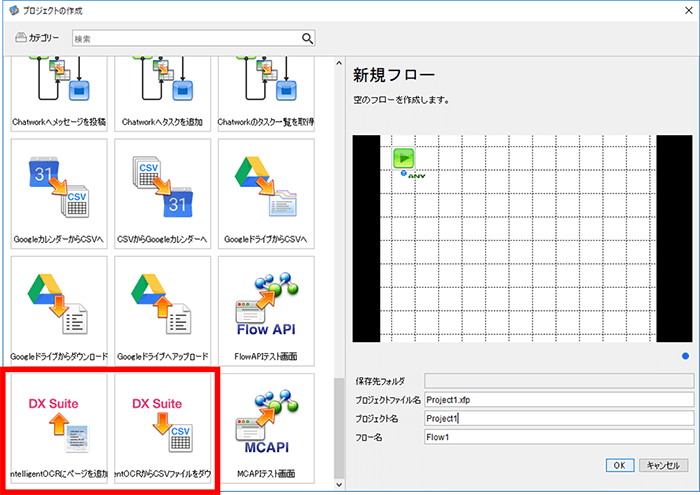Select DX Suite OCRからCSVファイルをダウンロード template
Image resolution: width=700 pixels, height=495 pixels.
(162, 428)
